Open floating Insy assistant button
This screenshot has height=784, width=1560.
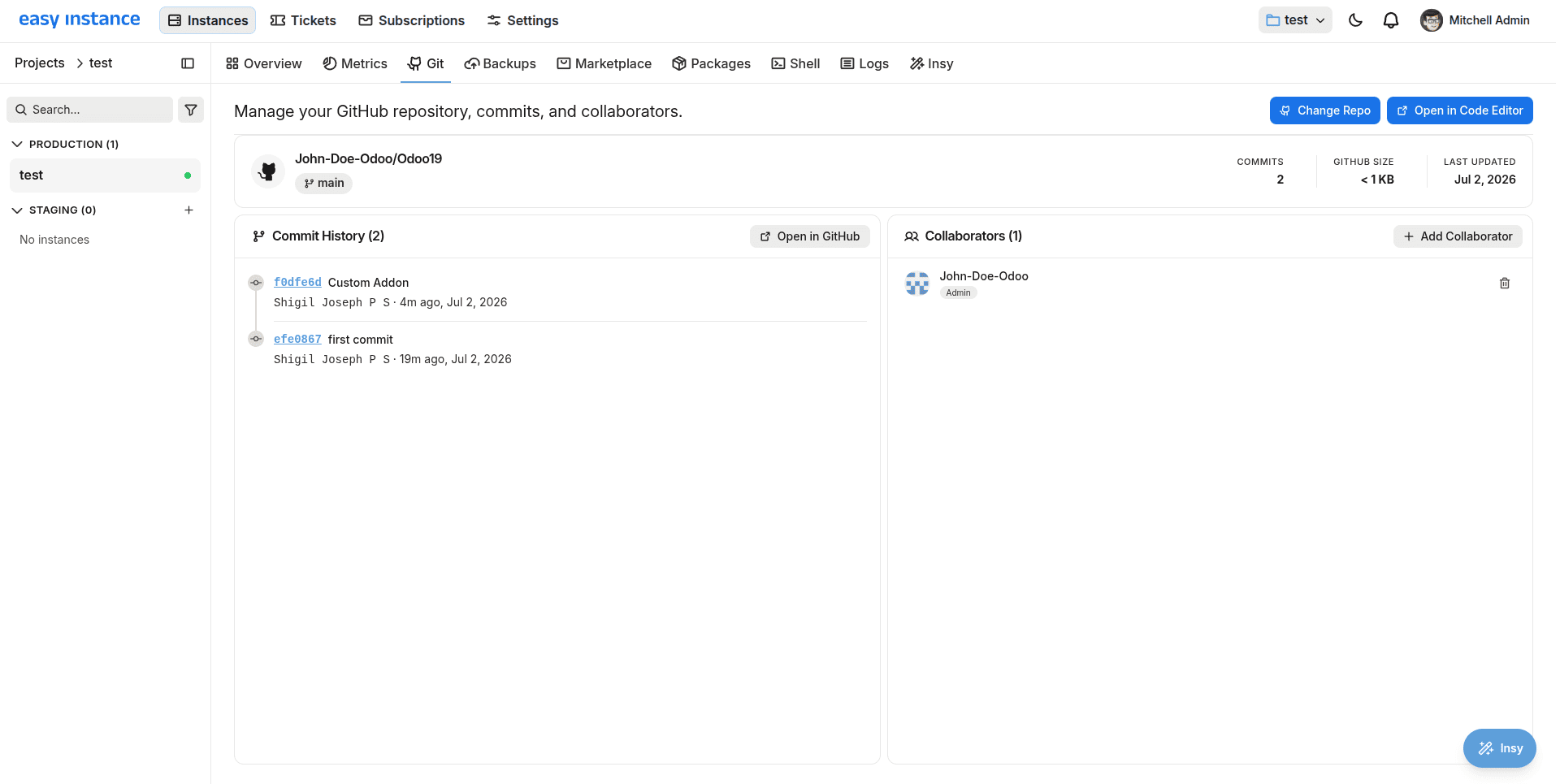tap(1499, 748)
